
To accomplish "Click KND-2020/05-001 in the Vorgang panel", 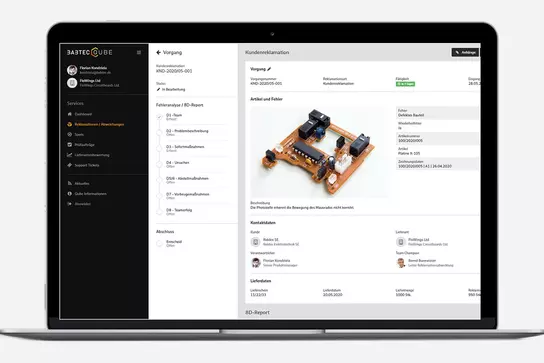I will point(174,71).
